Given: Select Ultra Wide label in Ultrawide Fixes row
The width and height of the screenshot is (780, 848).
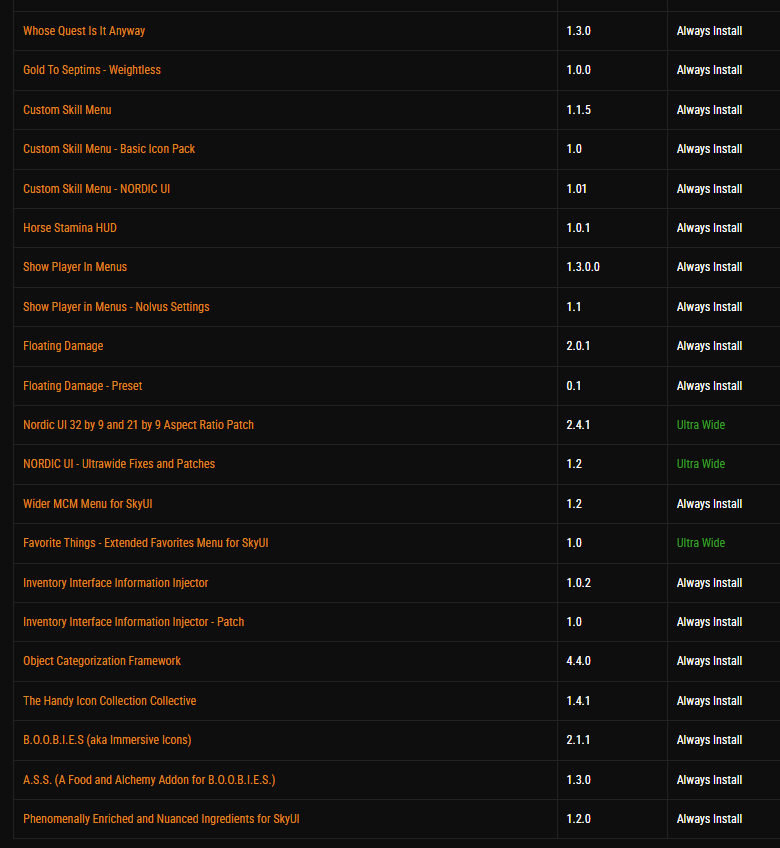Looking at the screenshot, I should pyautogui.click(x=701, y=463).
